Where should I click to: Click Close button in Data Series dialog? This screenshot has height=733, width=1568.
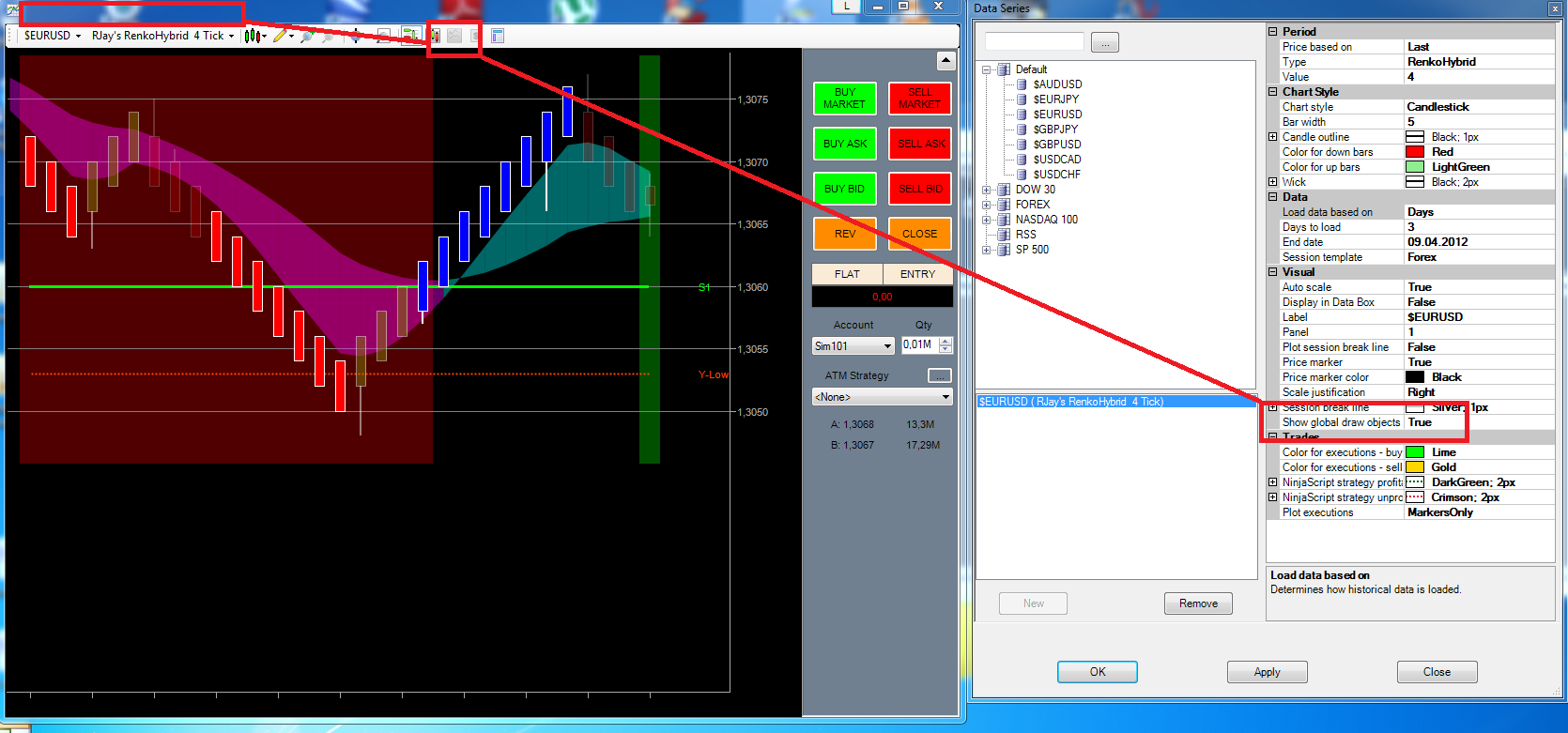[1437, 672]
